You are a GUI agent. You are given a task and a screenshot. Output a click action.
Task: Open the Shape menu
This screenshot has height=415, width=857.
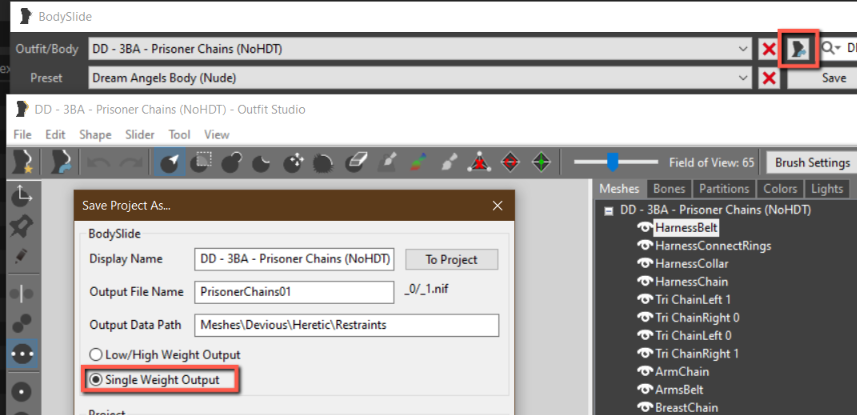pyautogui.click(x=95, y=135)
